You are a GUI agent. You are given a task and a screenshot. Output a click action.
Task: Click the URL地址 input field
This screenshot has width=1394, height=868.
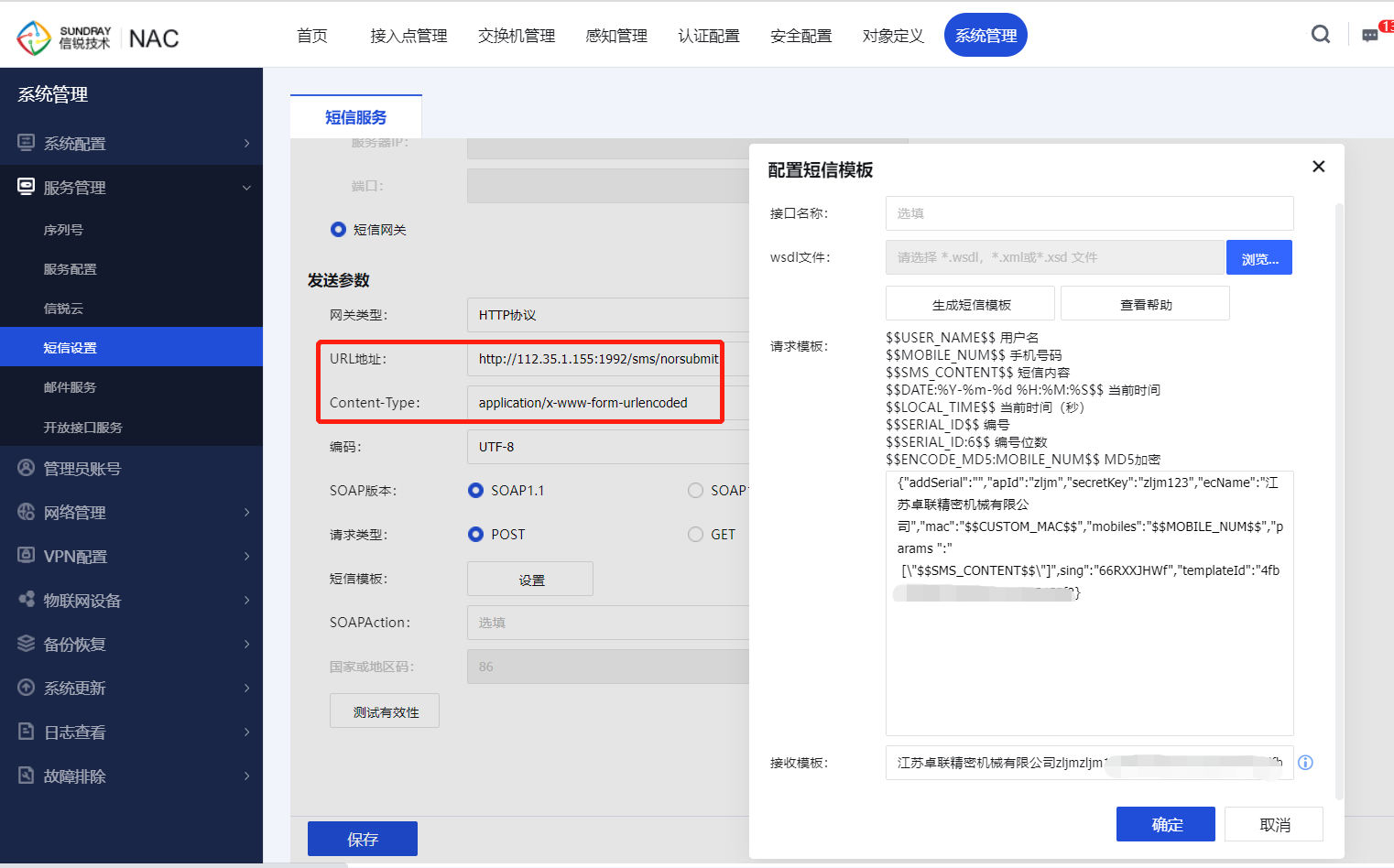point(608,359)
